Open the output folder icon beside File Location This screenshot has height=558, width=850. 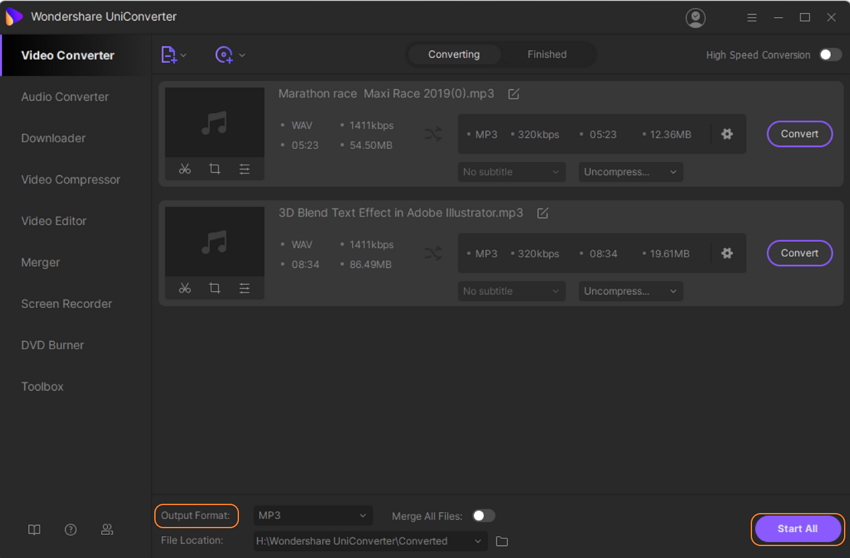tap(502, 541)
